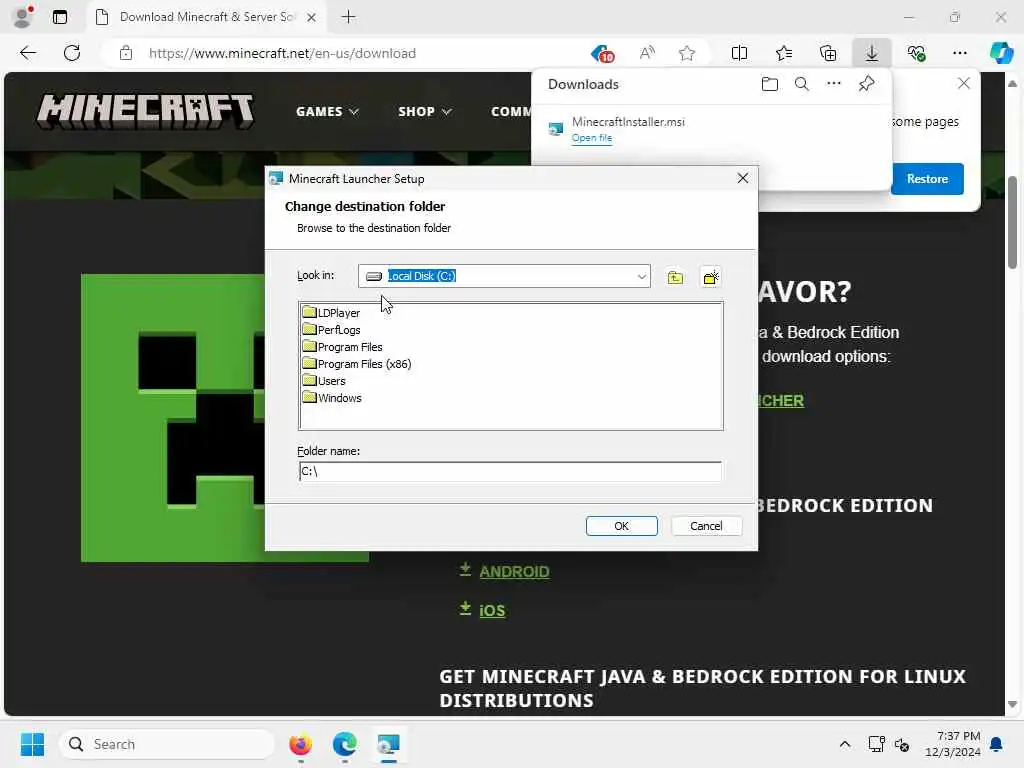
Task: Click the up one level folder icon
Action: 675,278
